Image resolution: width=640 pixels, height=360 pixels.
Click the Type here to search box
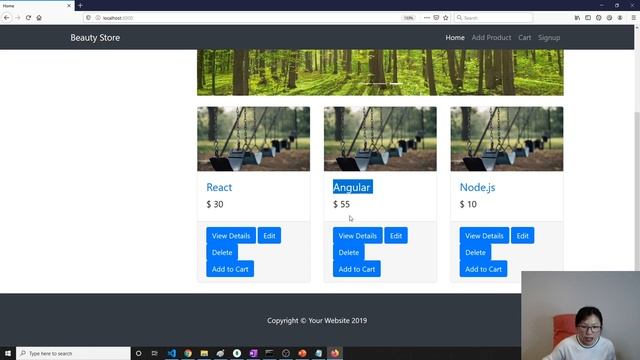tap(73, 353)
